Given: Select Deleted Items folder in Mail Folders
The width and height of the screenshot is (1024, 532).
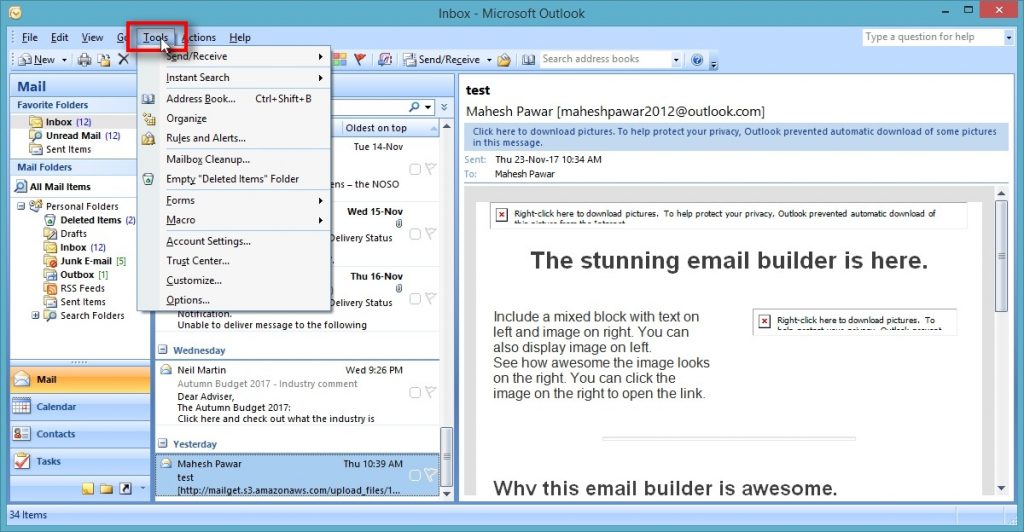Looking at the screenshot, I should (x=90, y=220).
